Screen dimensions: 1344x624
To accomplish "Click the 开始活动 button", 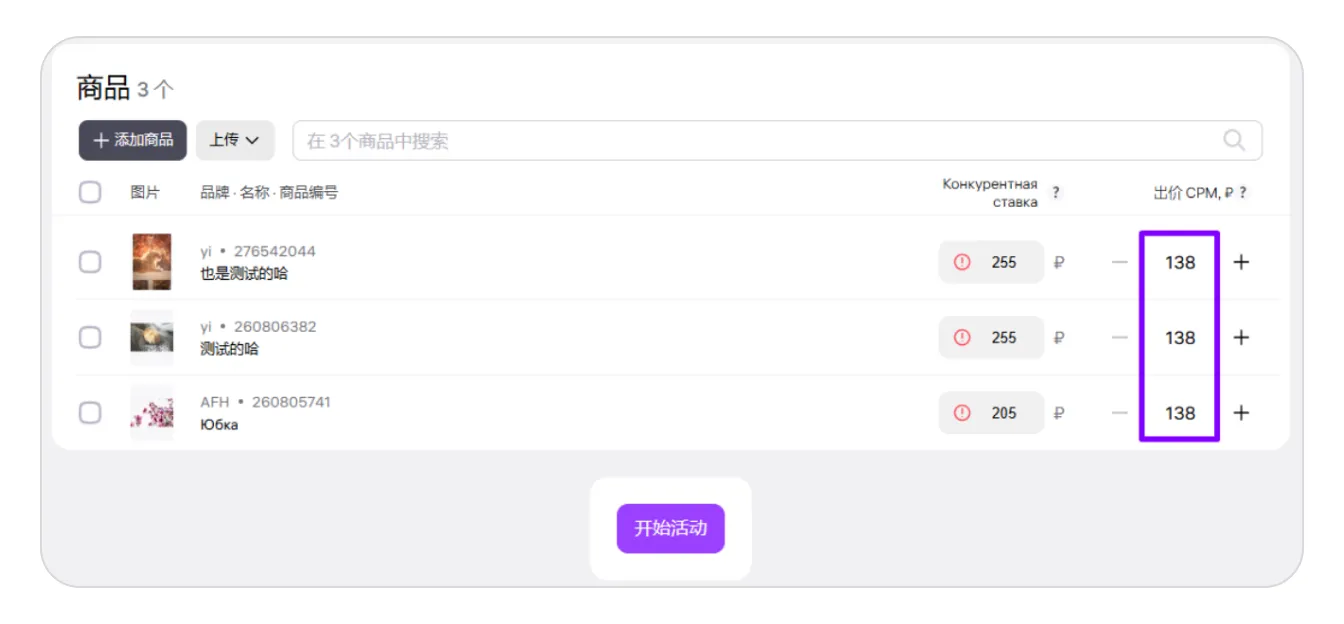I will click(670, 528).
